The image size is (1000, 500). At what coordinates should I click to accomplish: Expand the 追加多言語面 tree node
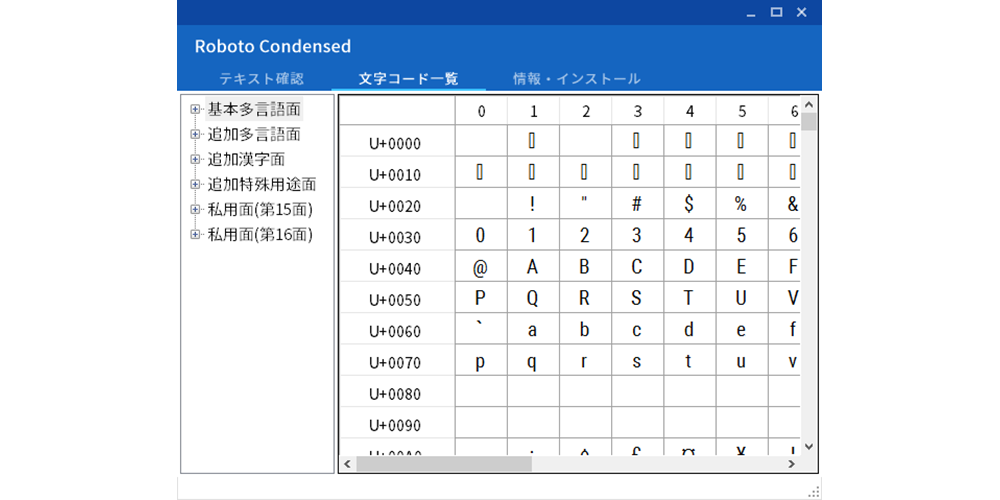click(195, 135)
